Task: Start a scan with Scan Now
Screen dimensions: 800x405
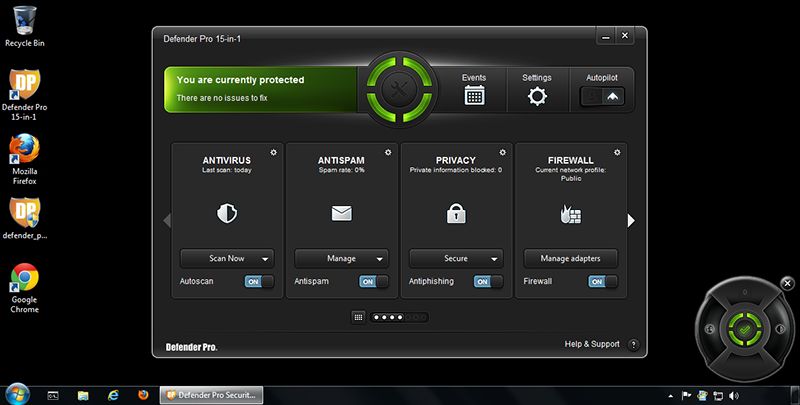Action: (x=227, y=259)
